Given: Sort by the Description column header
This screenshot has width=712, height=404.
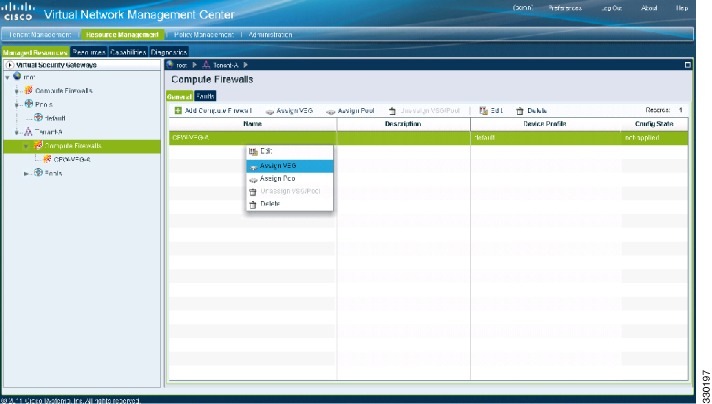Looking at the screenshot, I should pyautogui.click(x=403, y=124).
